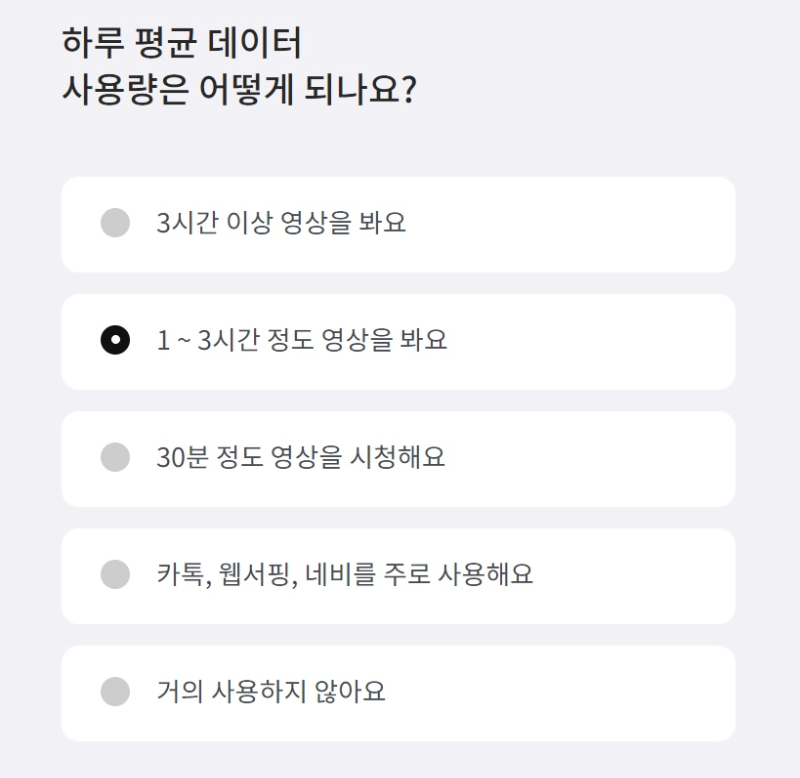
Task: Choose the first answer about watching over 3 hours
Action: pyautogui.click(x=400, y=224)
